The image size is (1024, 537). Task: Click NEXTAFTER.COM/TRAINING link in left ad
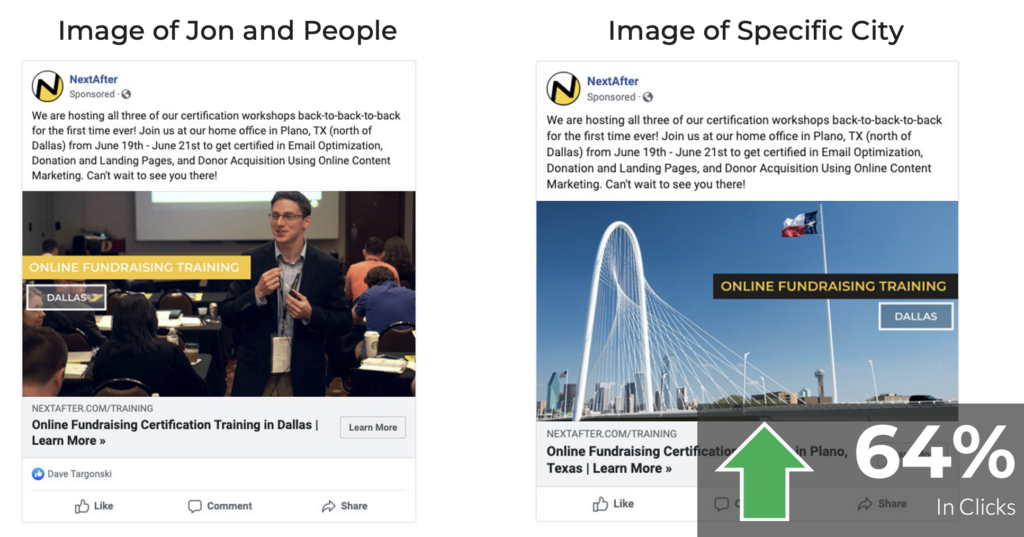coord(92,408)
